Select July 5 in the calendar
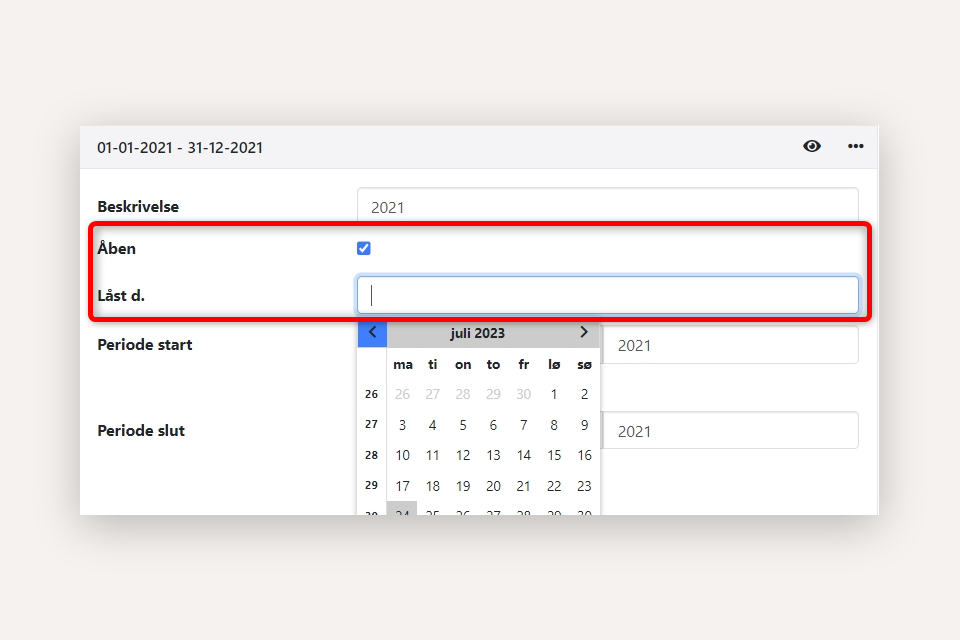Screen dimensions: 960x640 point(463,425)
